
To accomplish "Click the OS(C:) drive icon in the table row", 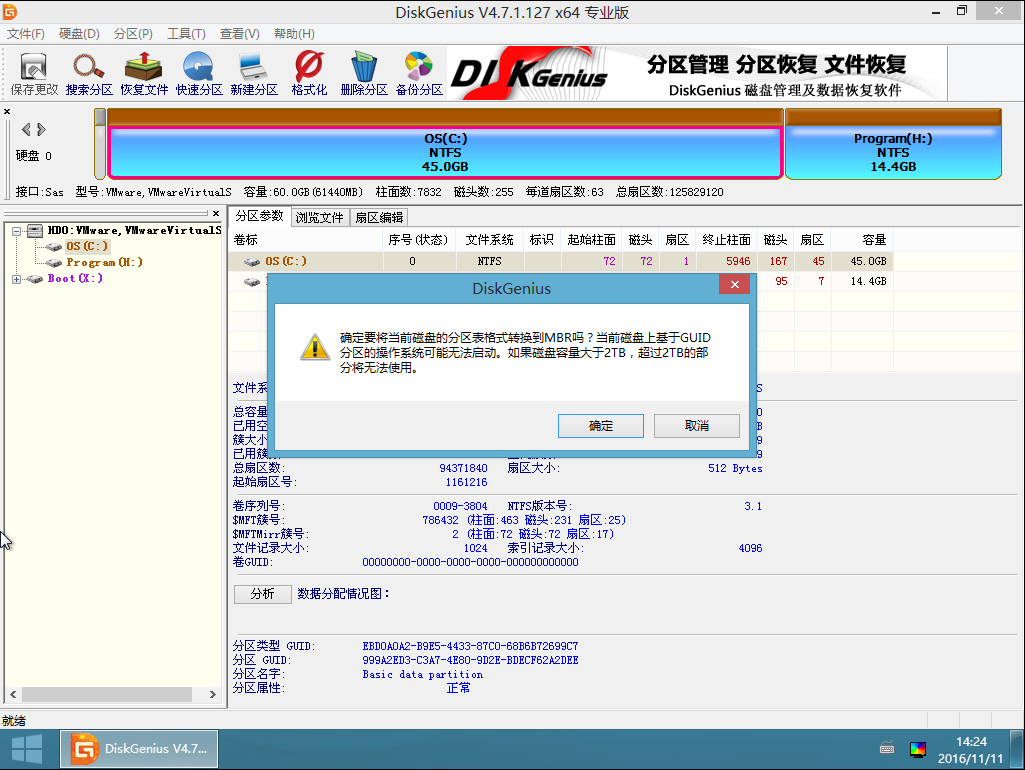I will [x=252, y=261].
